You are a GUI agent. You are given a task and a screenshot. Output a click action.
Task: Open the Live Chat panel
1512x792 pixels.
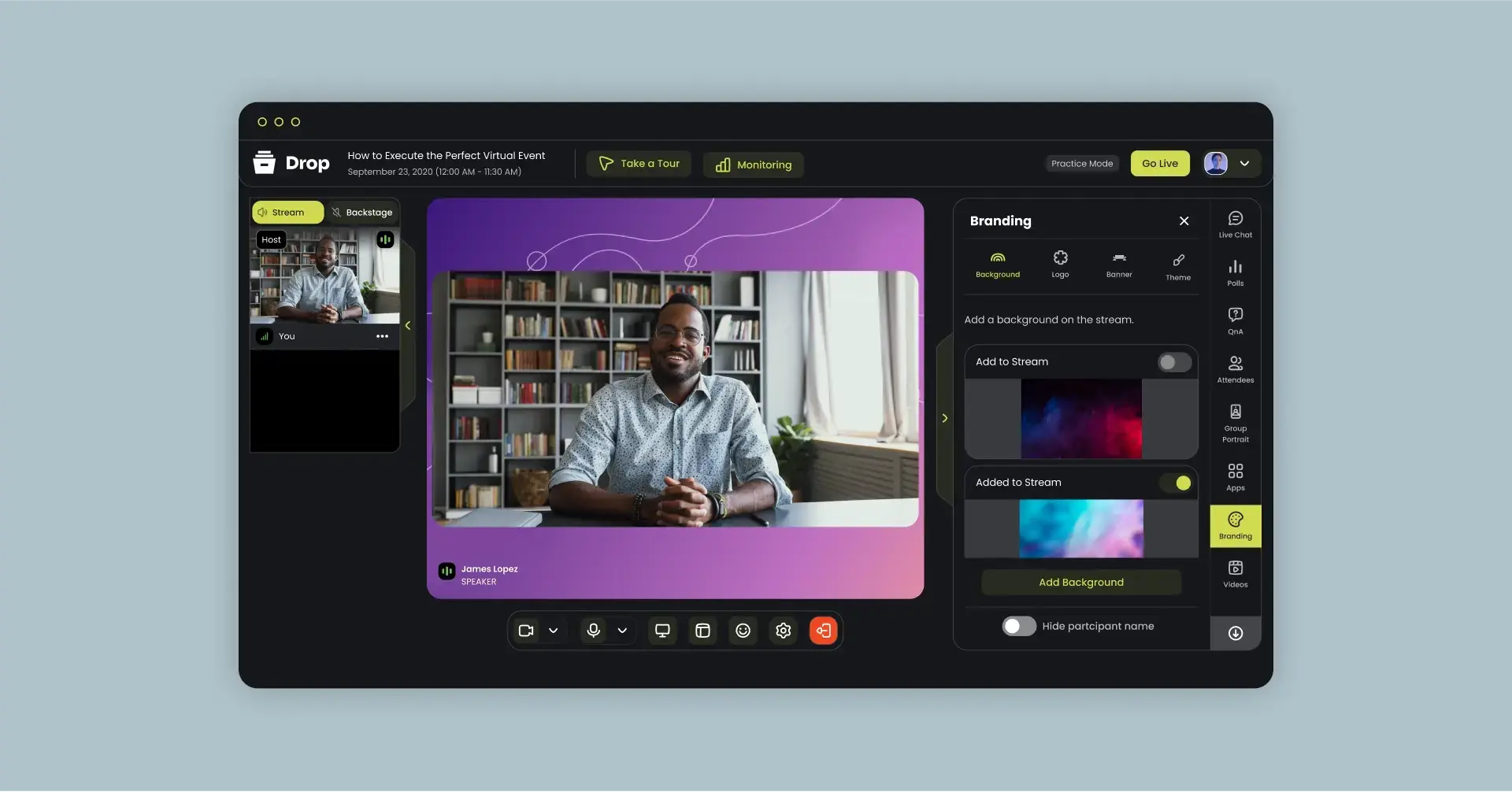[x=1235, y=224]
